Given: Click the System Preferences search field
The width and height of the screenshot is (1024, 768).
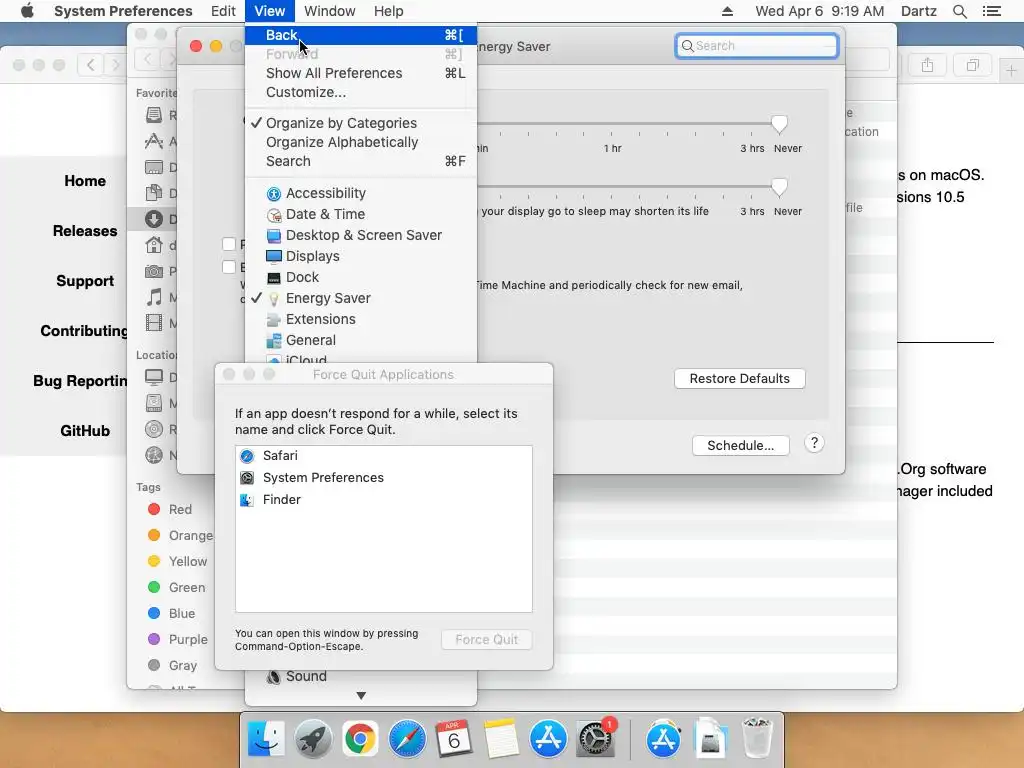Looking at the screenshot, I should point(757,46).
